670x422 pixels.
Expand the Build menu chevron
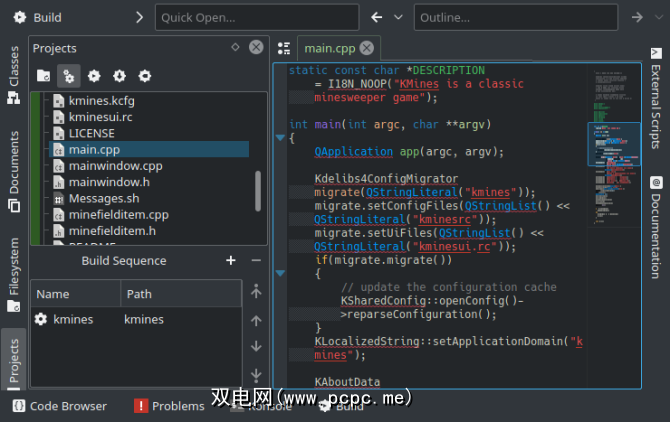pyautogui.click(x=137, y=17)
